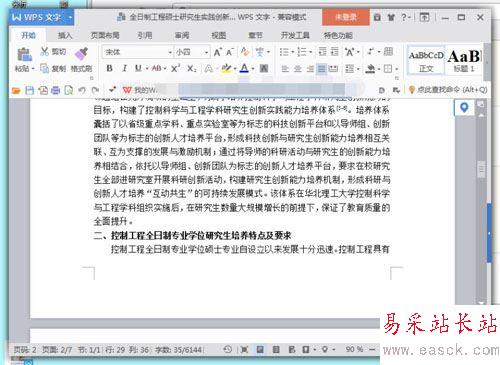The height and width of the screenshot is (365, 500).
Task: Switch to the 插入 tab
Action: [x=65, y=35]
